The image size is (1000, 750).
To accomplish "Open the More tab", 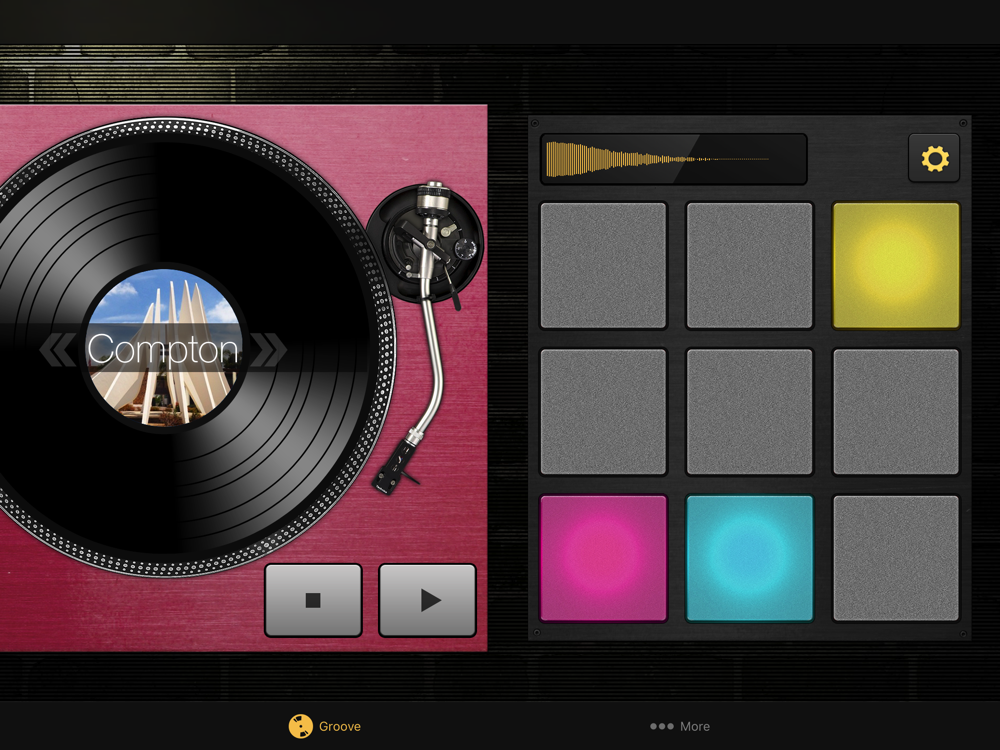I will click(680, 726).
